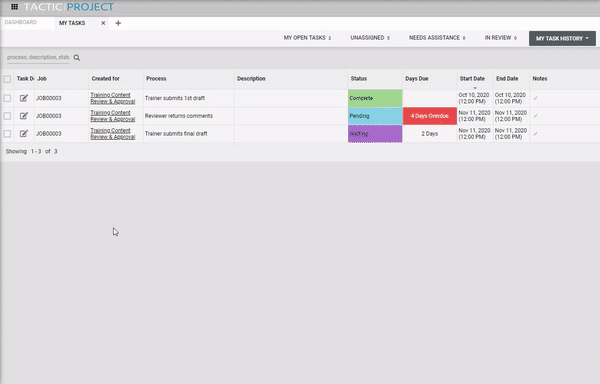Click the search magnifier icon
The height and width of the screenshot is (384, 600).
77,58
